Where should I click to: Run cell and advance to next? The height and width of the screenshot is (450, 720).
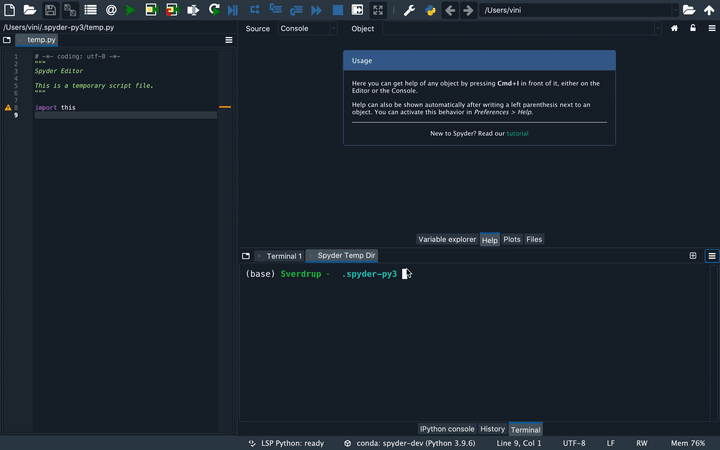(172, 10)
